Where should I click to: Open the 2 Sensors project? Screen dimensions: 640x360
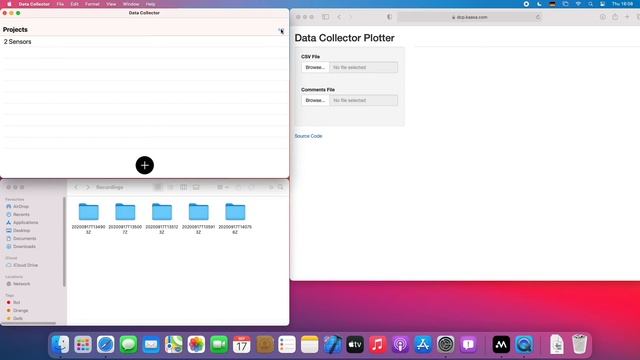(x=144, y=42)
